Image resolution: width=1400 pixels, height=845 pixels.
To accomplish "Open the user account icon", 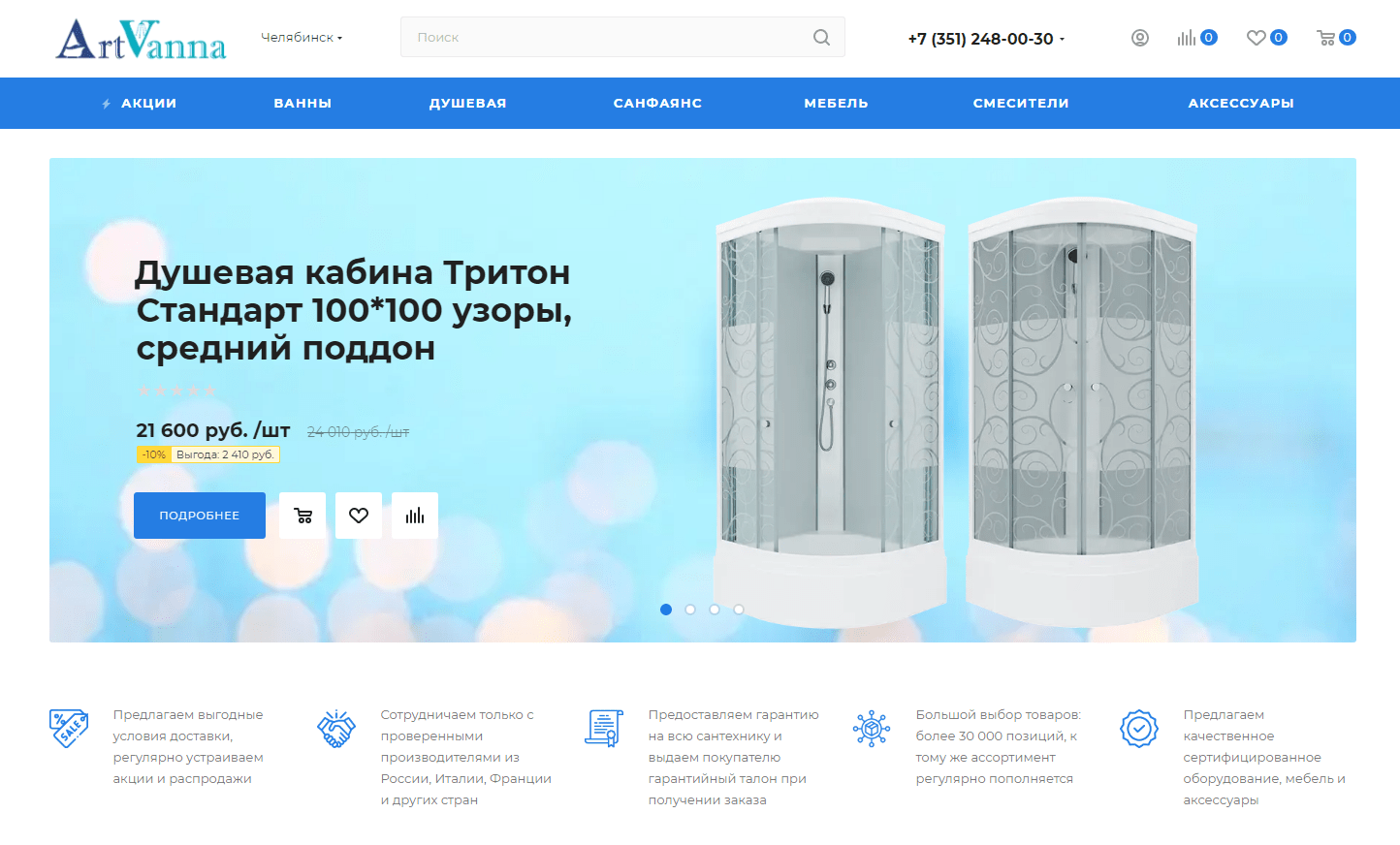I will 1139,38.
